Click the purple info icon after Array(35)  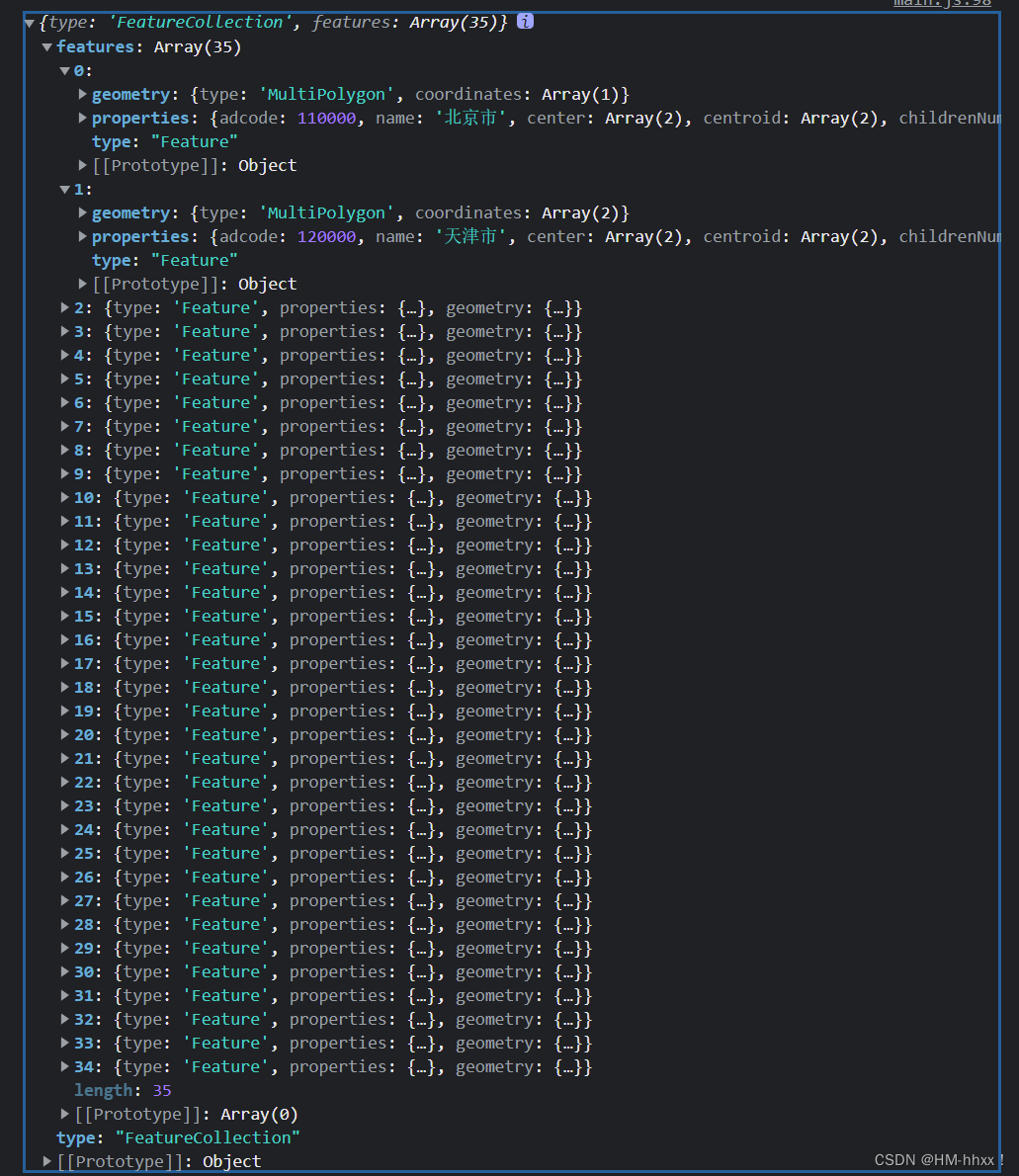(525, 21)
